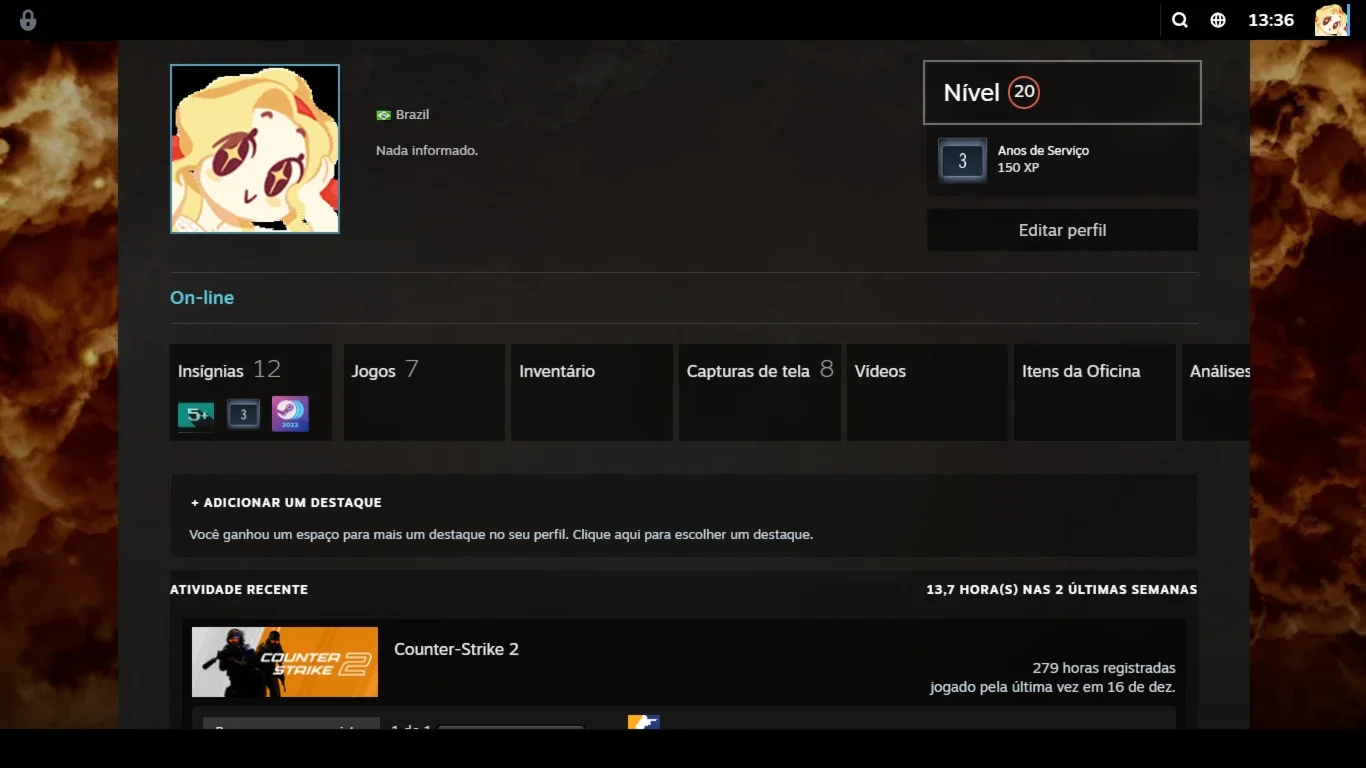Open the Jogos 7 section
The image size is (1366, 768).
[424, 392]
